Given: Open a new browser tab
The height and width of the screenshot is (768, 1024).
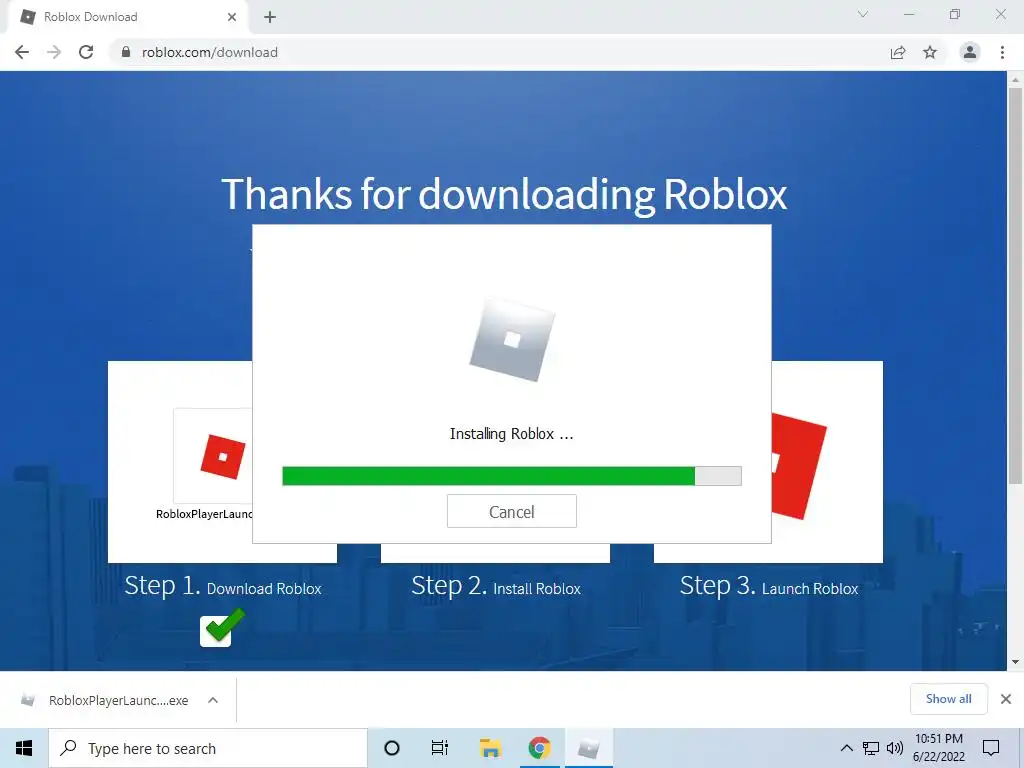Looking at the screenshot, I should [x=270, y=17].
